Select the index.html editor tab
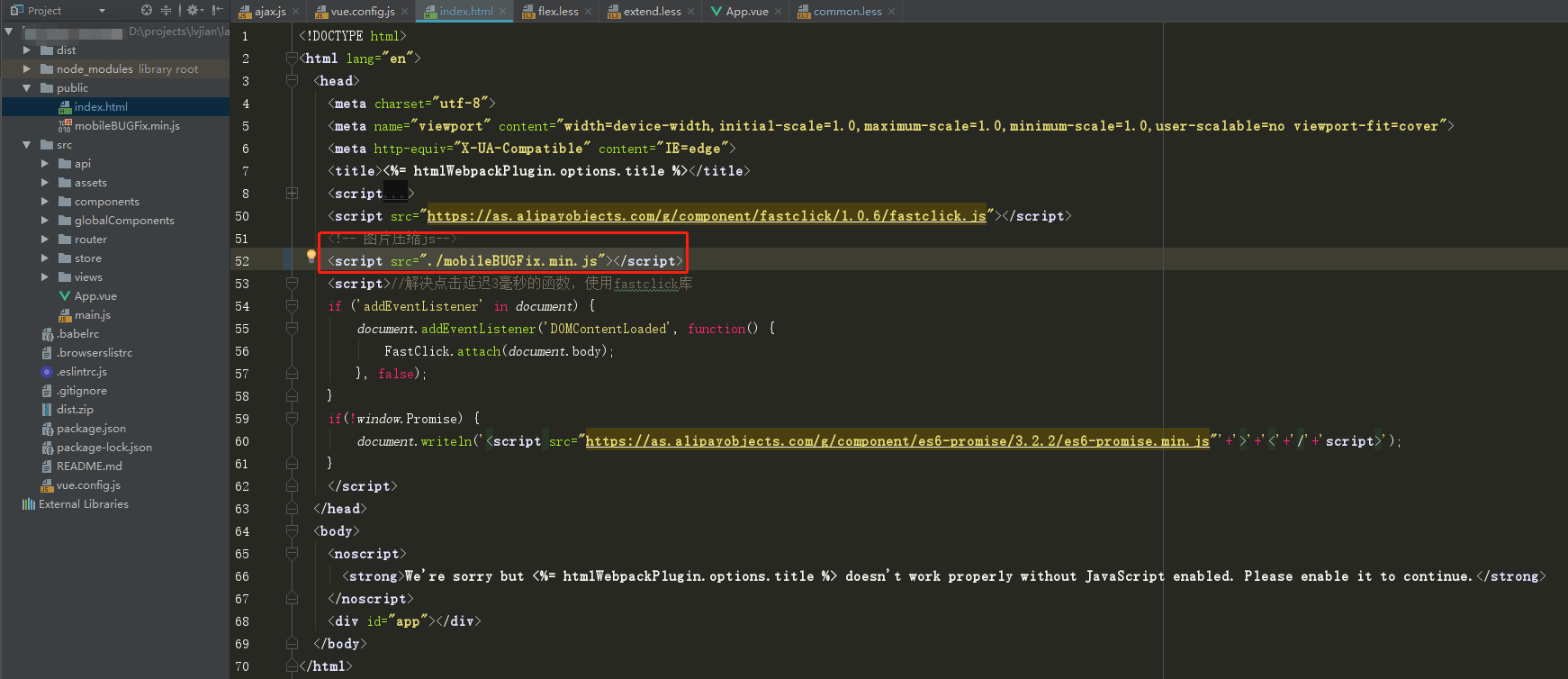 point(466,11)
